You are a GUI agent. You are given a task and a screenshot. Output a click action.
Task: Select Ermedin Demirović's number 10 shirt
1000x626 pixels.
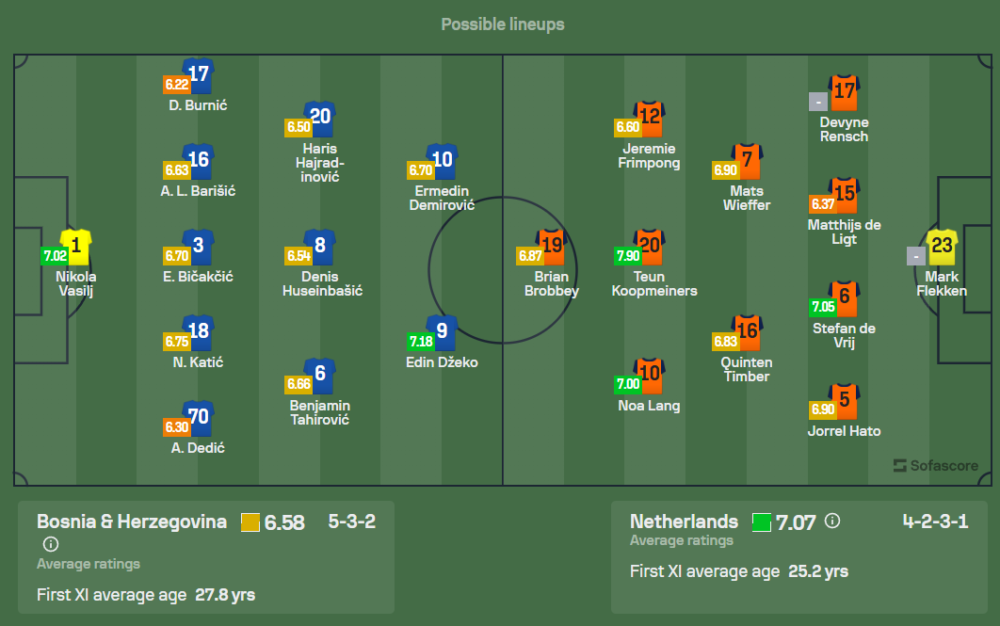[x=442, y=162]
